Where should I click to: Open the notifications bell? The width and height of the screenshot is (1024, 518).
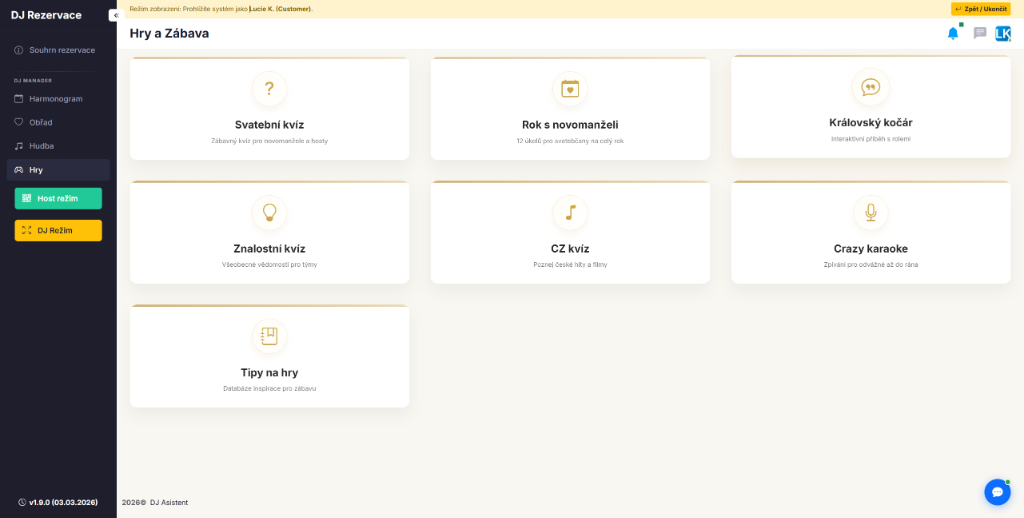coord(953,33)
